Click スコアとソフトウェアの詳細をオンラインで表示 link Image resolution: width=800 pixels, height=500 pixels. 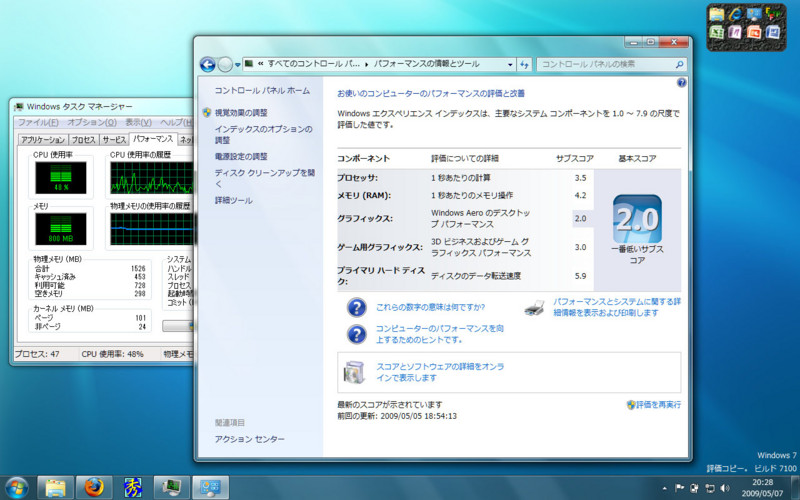tap(440, 372)
